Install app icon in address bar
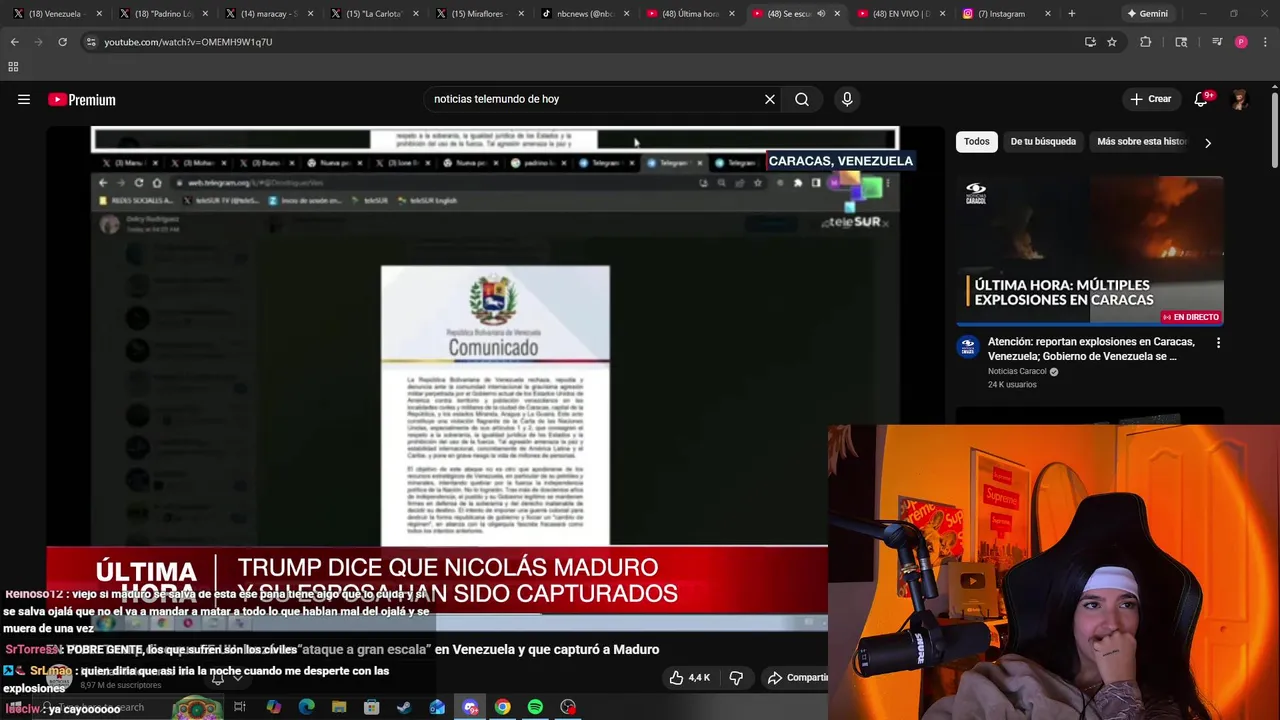This screenshot has width=1280, height=720. [1090, 42]
